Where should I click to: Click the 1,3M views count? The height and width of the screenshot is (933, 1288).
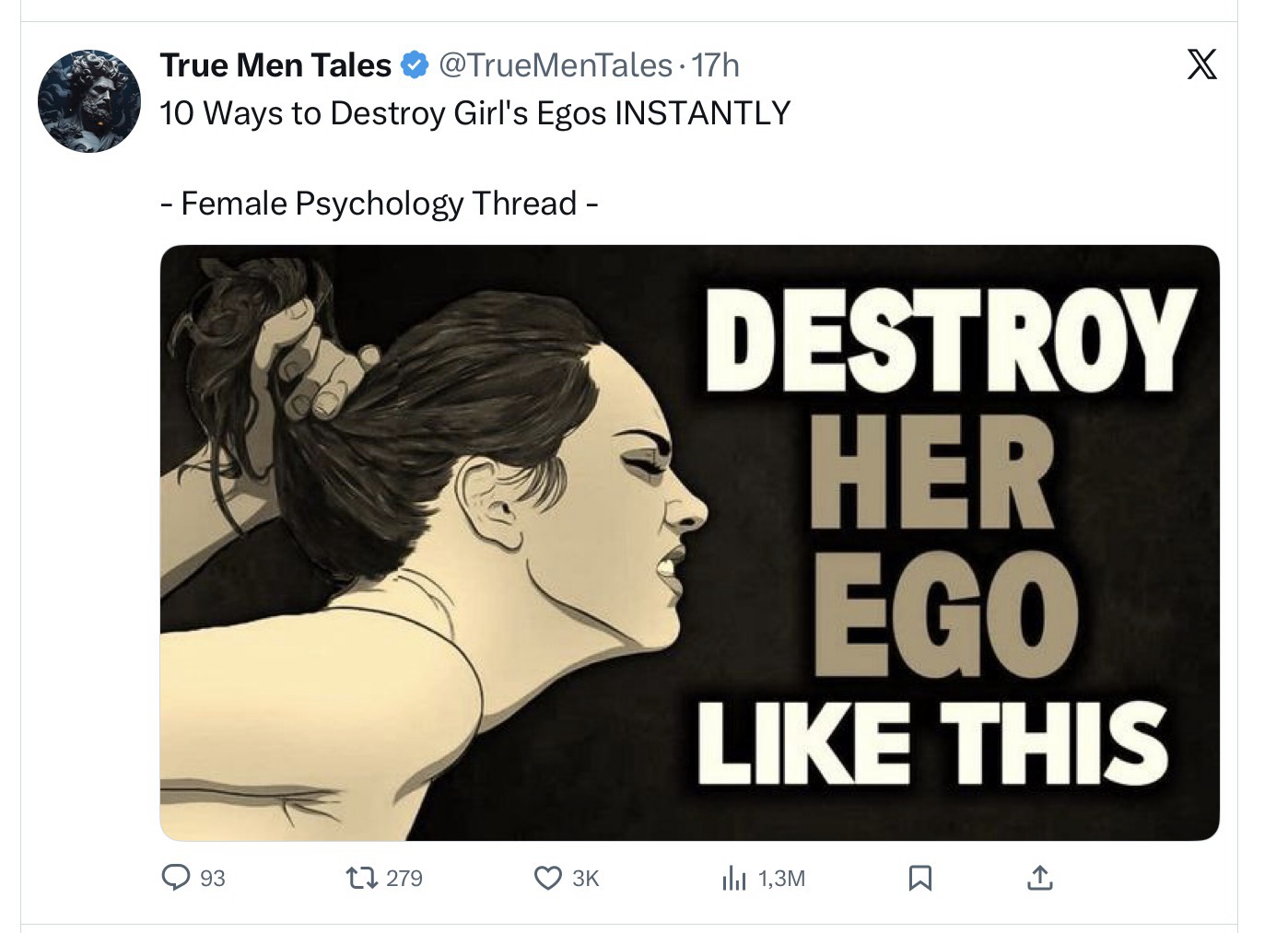[782, 879]
